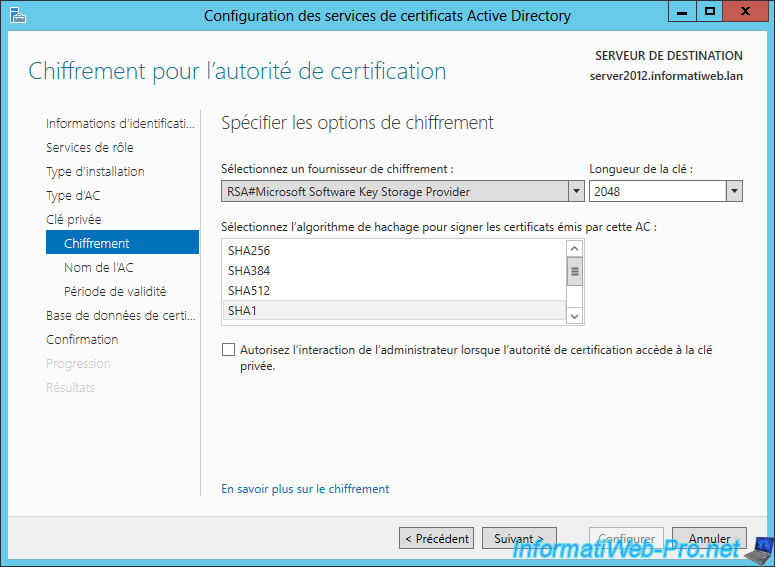Enable administrator interaction for private key access
This screenshot has height=567, width=775.
coord(228,350)
